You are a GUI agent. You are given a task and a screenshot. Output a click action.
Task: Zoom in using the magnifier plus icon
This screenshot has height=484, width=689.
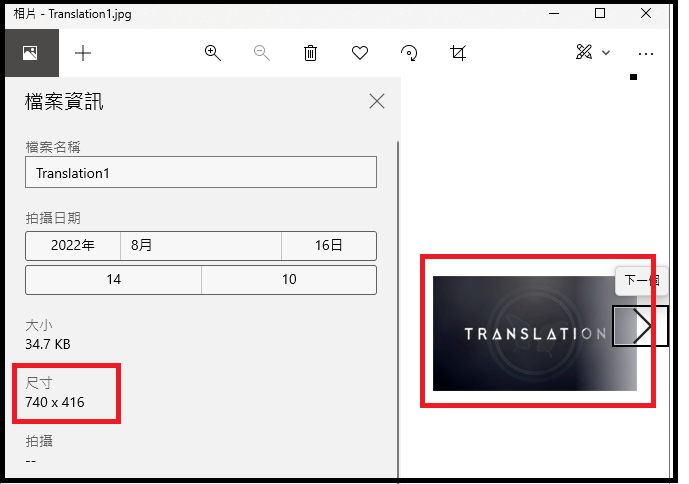212,53
